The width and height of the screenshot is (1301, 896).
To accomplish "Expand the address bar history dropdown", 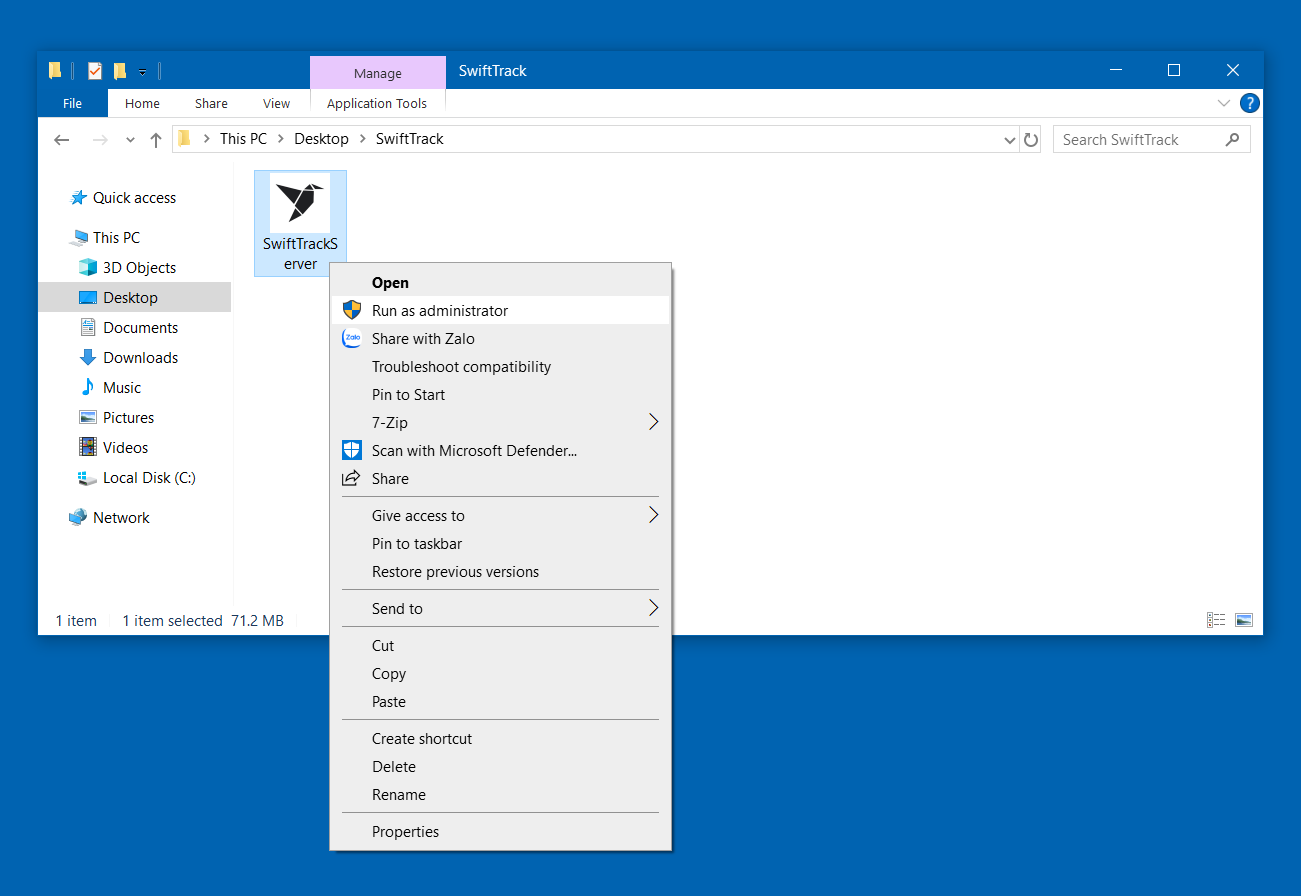I will click(x=1010, y=141).
